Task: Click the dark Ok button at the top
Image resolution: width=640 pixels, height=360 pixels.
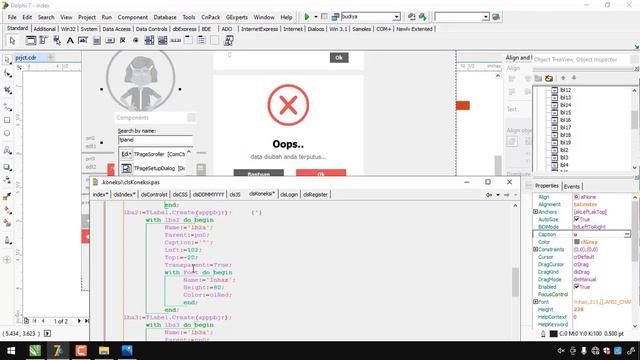Action: tap(339, 58)
